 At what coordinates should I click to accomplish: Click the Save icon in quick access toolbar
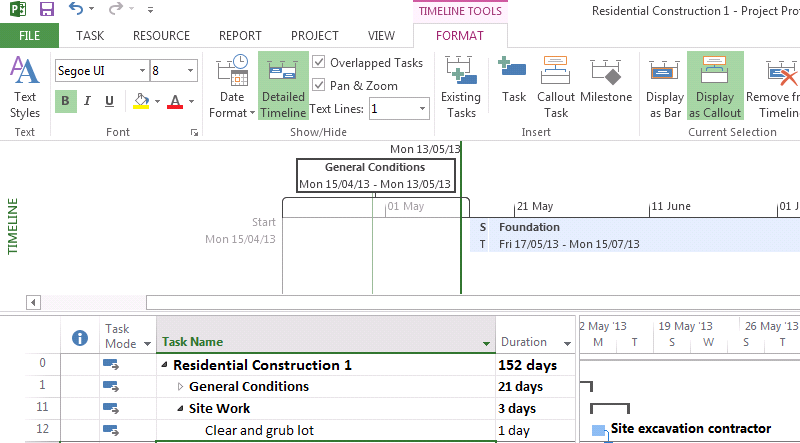pyautogui.click(x=46, y=11)
